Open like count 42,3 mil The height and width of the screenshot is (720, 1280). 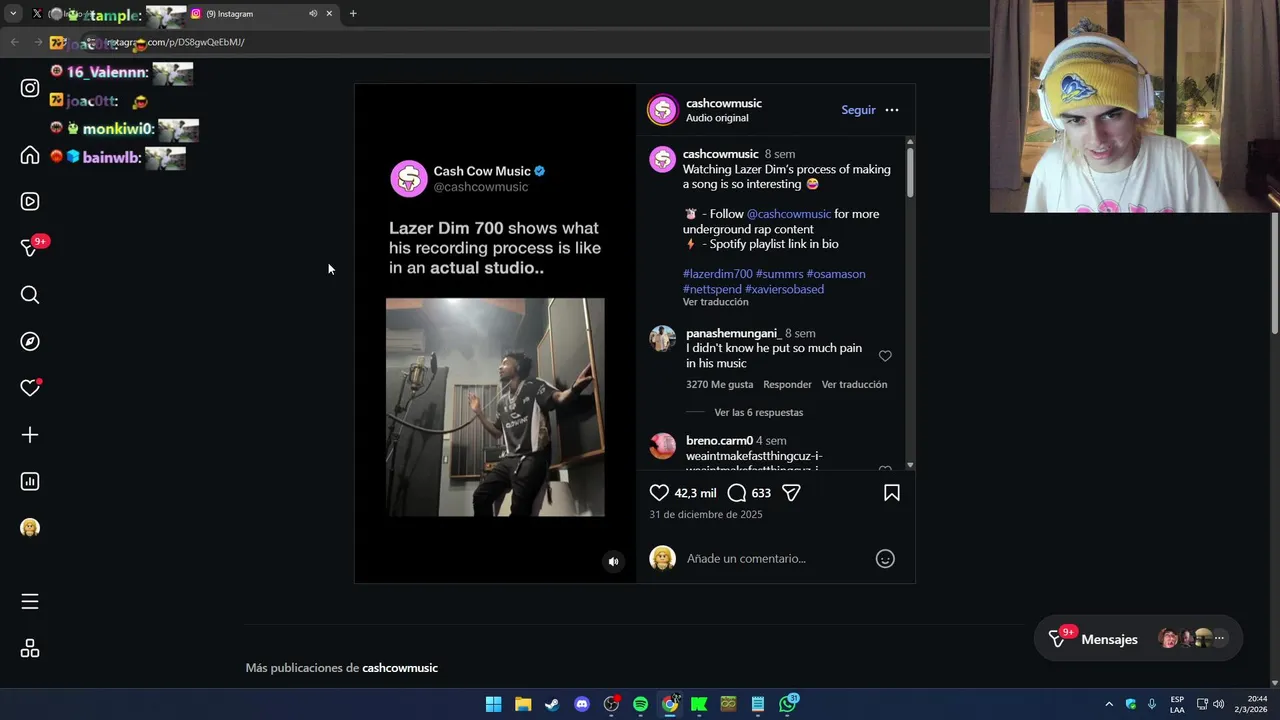pyautogui.click(x=695, y=493)
